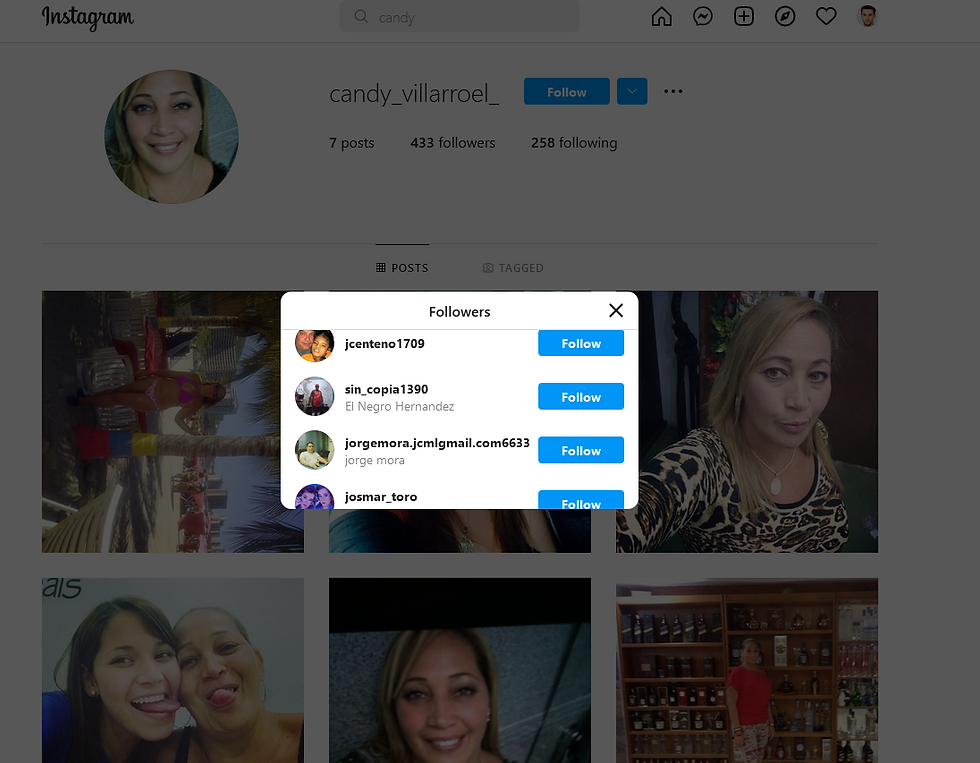
Task: Open the three-dot options menu
Action: 673,91
